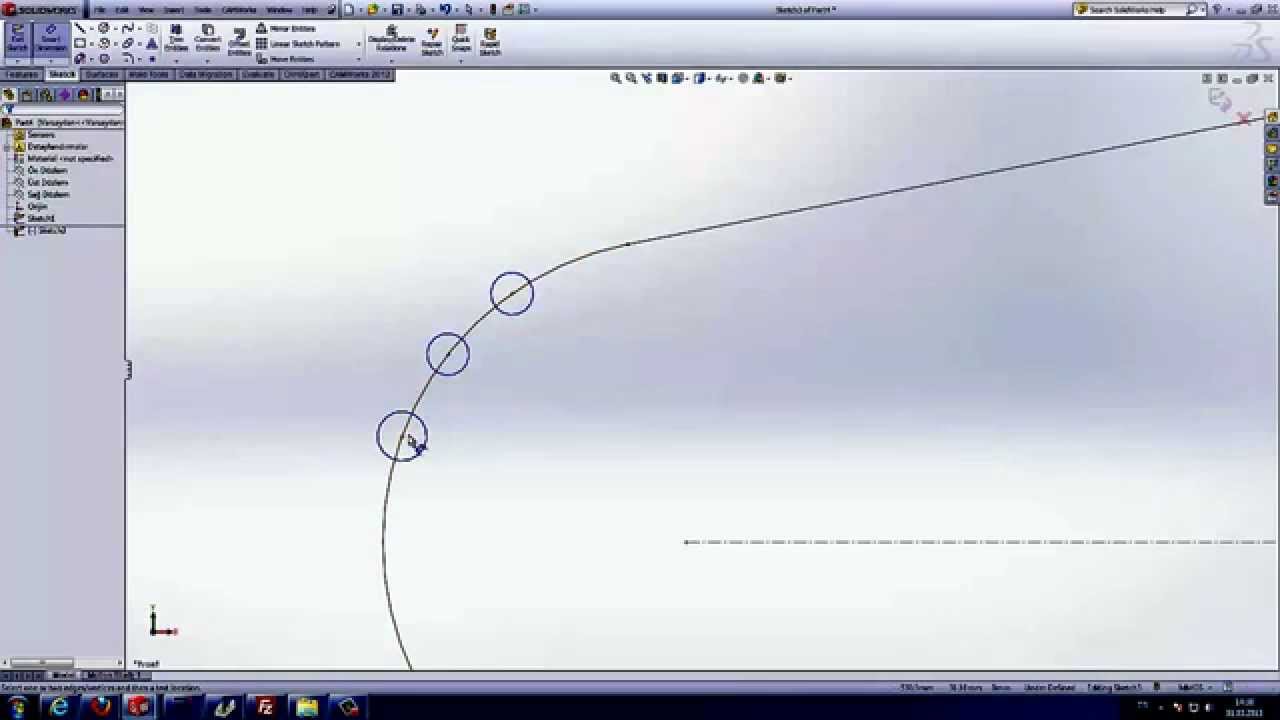Click Move Entities command
1280x720 pixels.
click(x=285, y=59)
